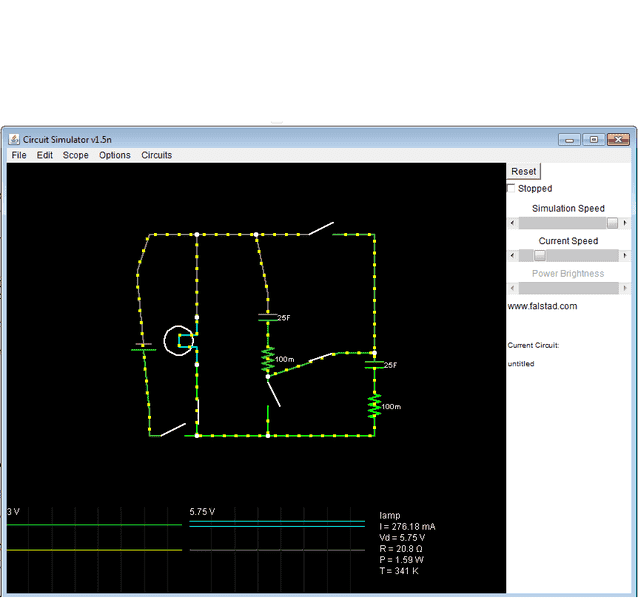Select the middle 100m resistor
Viewport: 638px width, 600px height.
pos(268,359)
